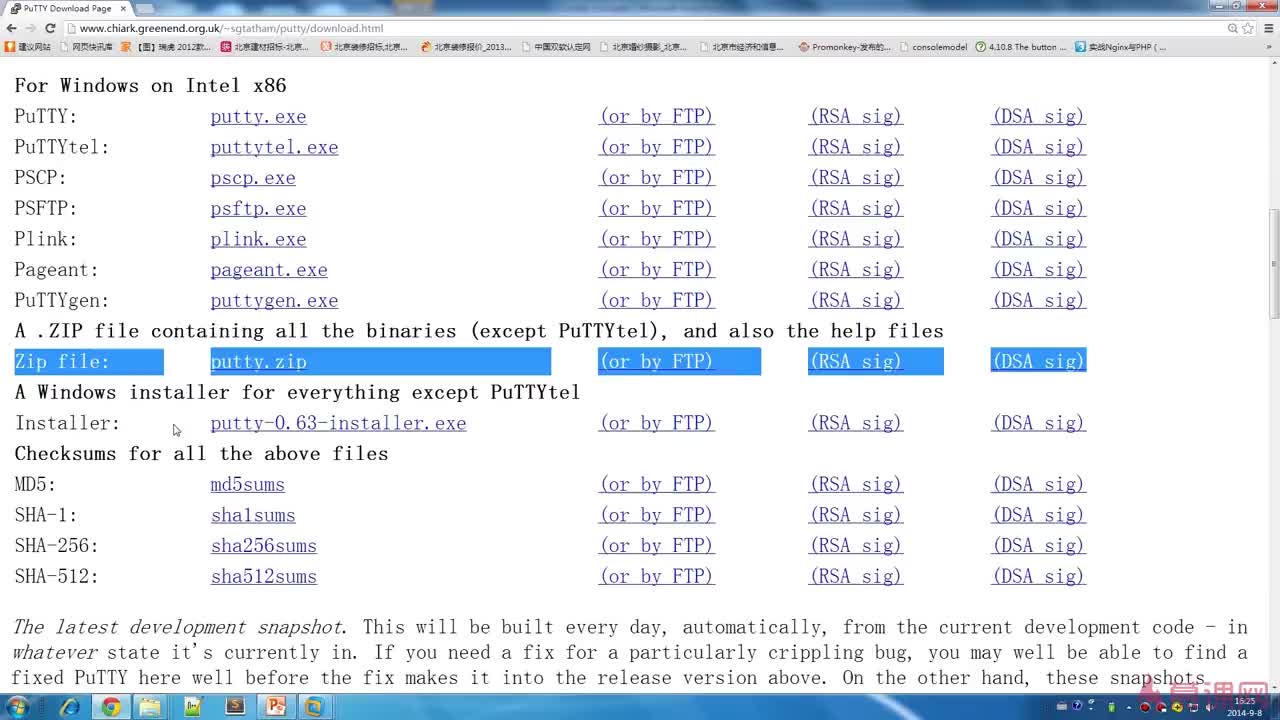1280x720 pixels.
Task: Download plink.exe
Action: click(258, 240)
